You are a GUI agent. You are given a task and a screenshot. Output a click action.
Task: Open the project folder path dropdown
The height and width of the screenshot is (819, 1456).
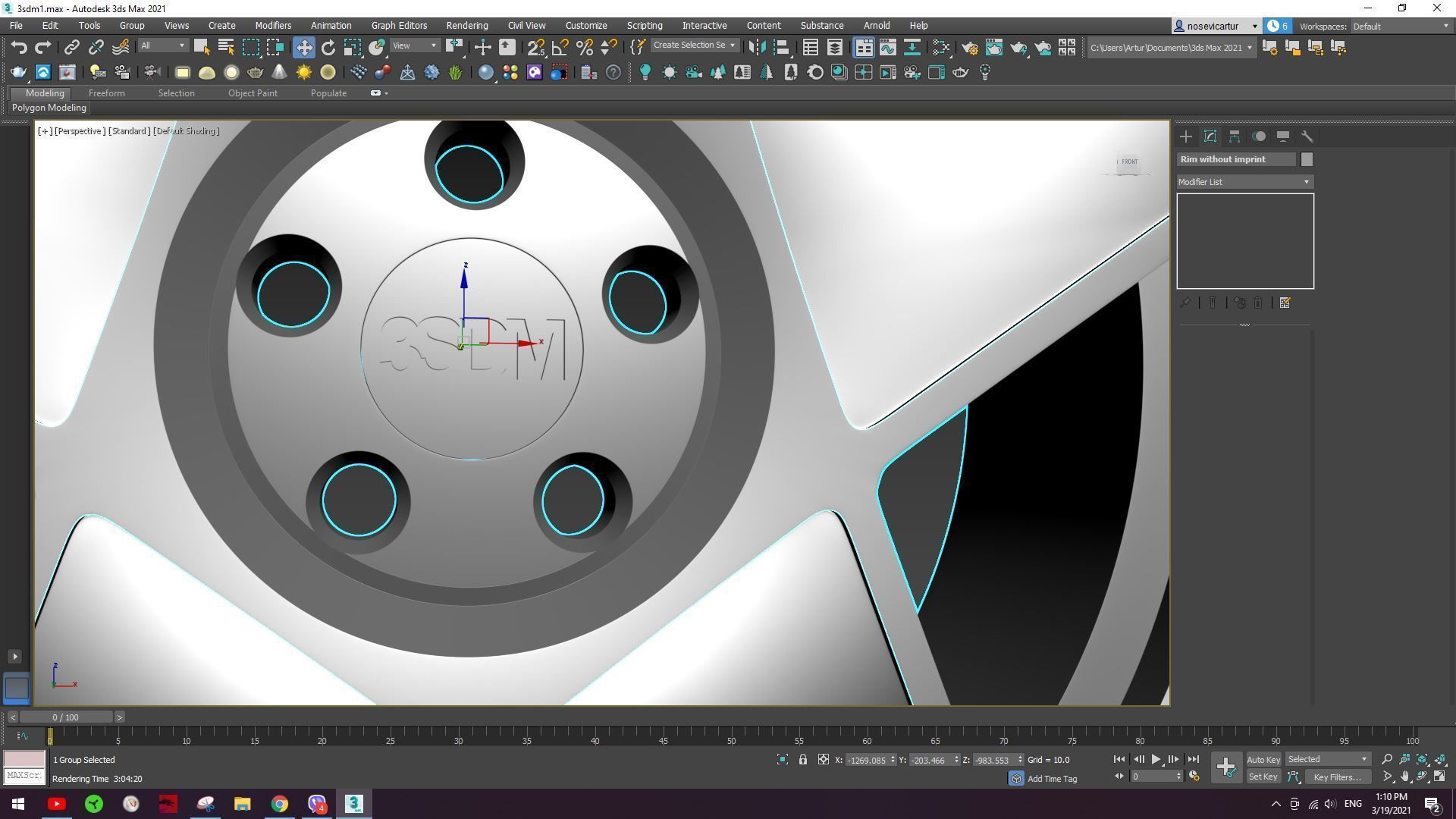click(1171, 47)
